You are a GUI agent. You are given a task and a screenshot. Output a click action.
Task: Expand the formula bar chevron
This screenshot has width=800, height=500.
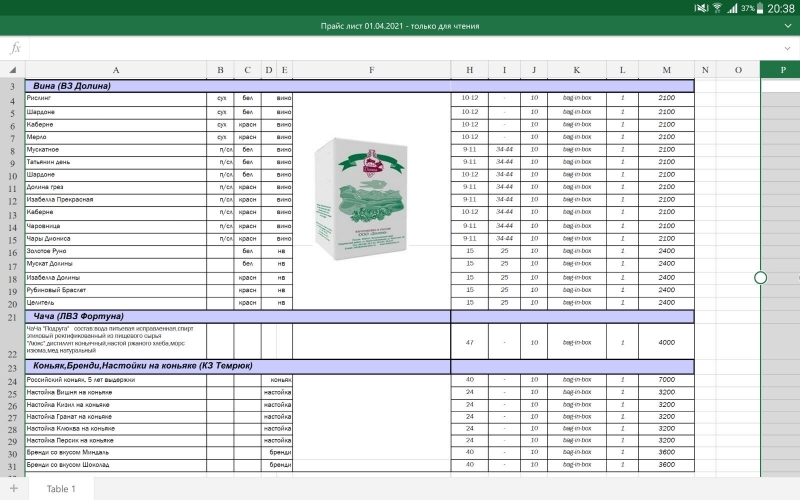coord(788,48)
